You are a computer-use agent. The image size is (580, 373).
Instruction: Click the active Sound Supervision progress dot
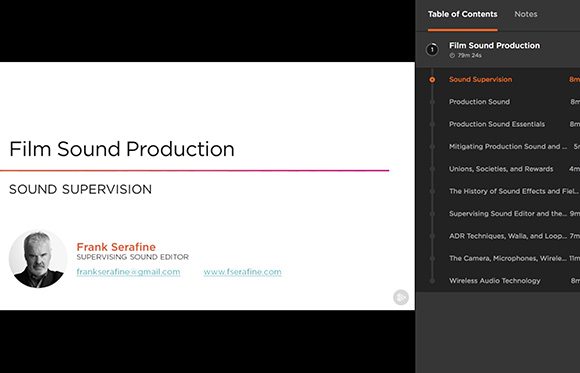(432, 80)
